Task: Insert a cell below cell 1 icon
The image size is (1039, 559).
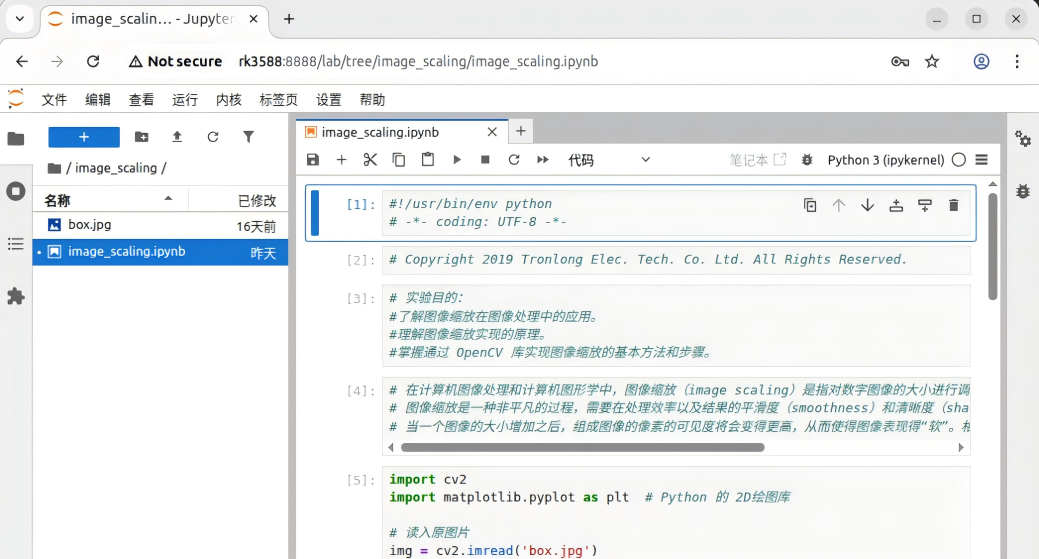Action: point(925,205)
